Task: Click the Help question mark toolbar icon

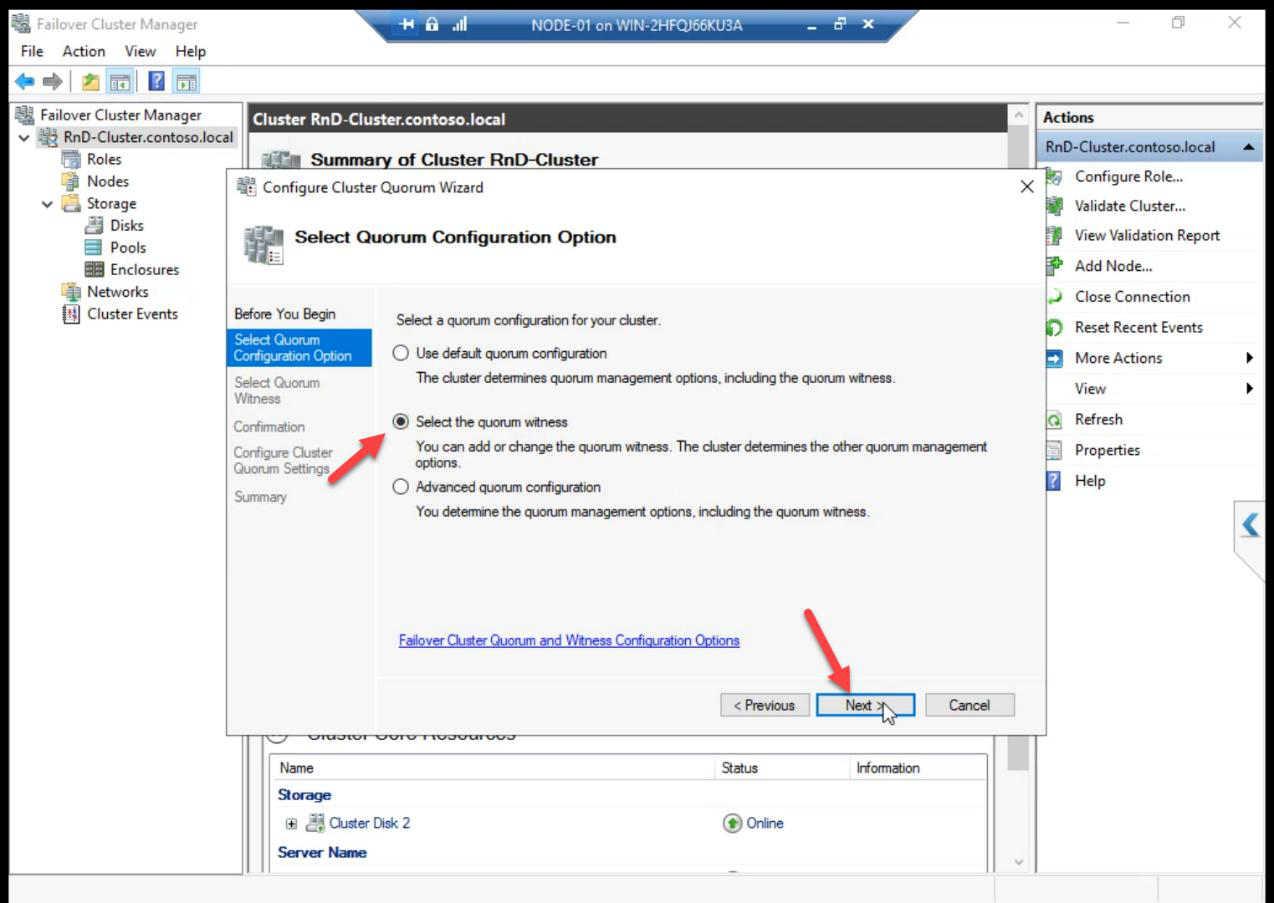Action: [x=156, y=82]
